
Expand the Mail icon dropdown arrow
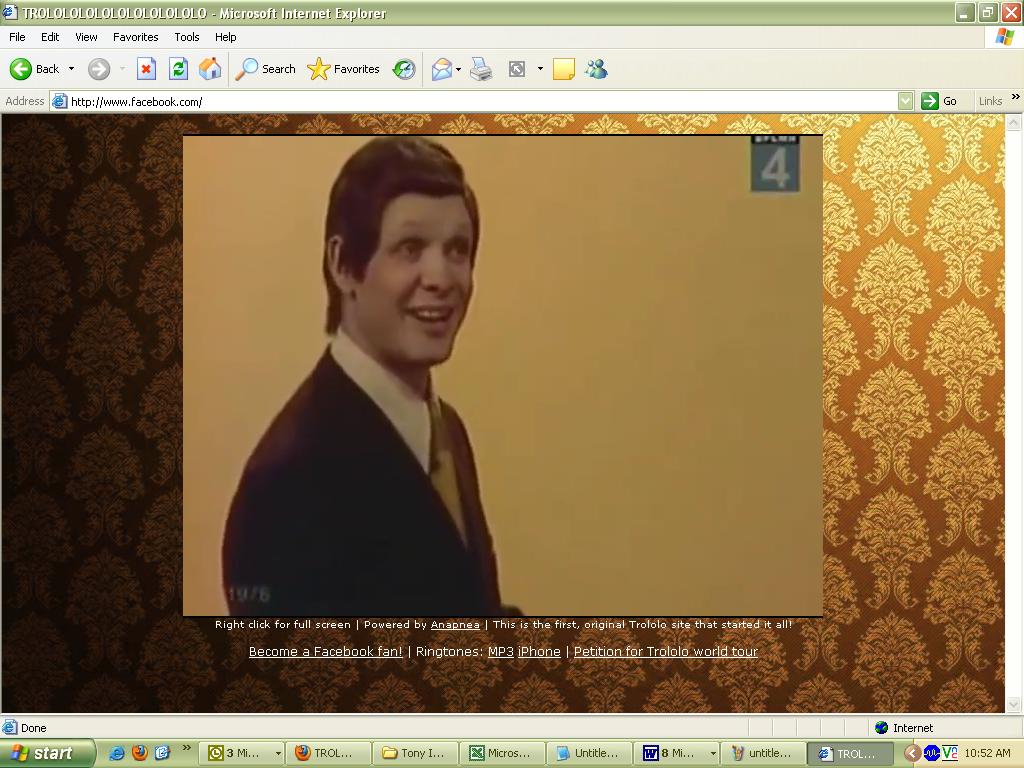459,69
